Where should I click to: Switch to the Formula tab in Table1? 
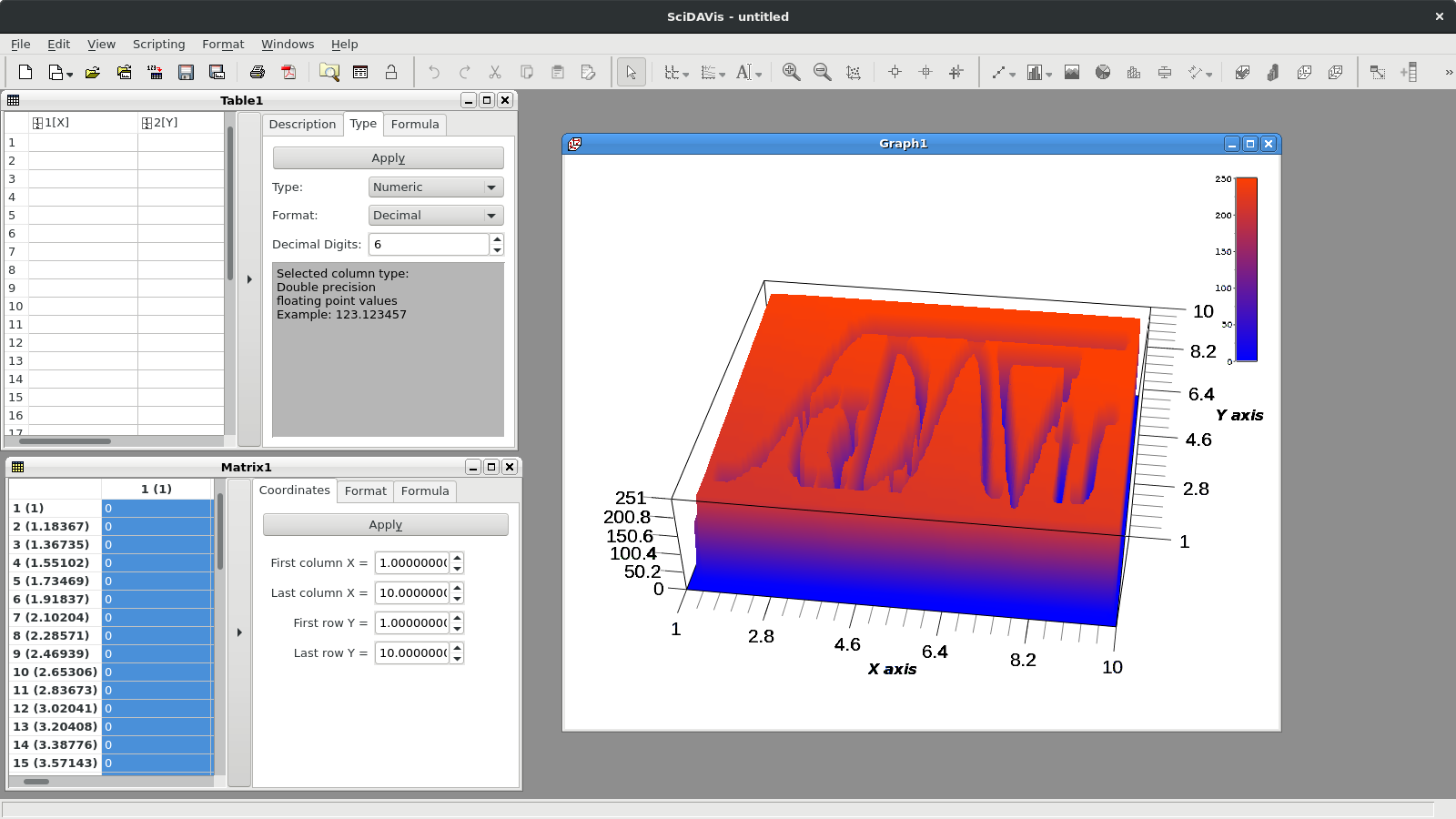point(415,125)
